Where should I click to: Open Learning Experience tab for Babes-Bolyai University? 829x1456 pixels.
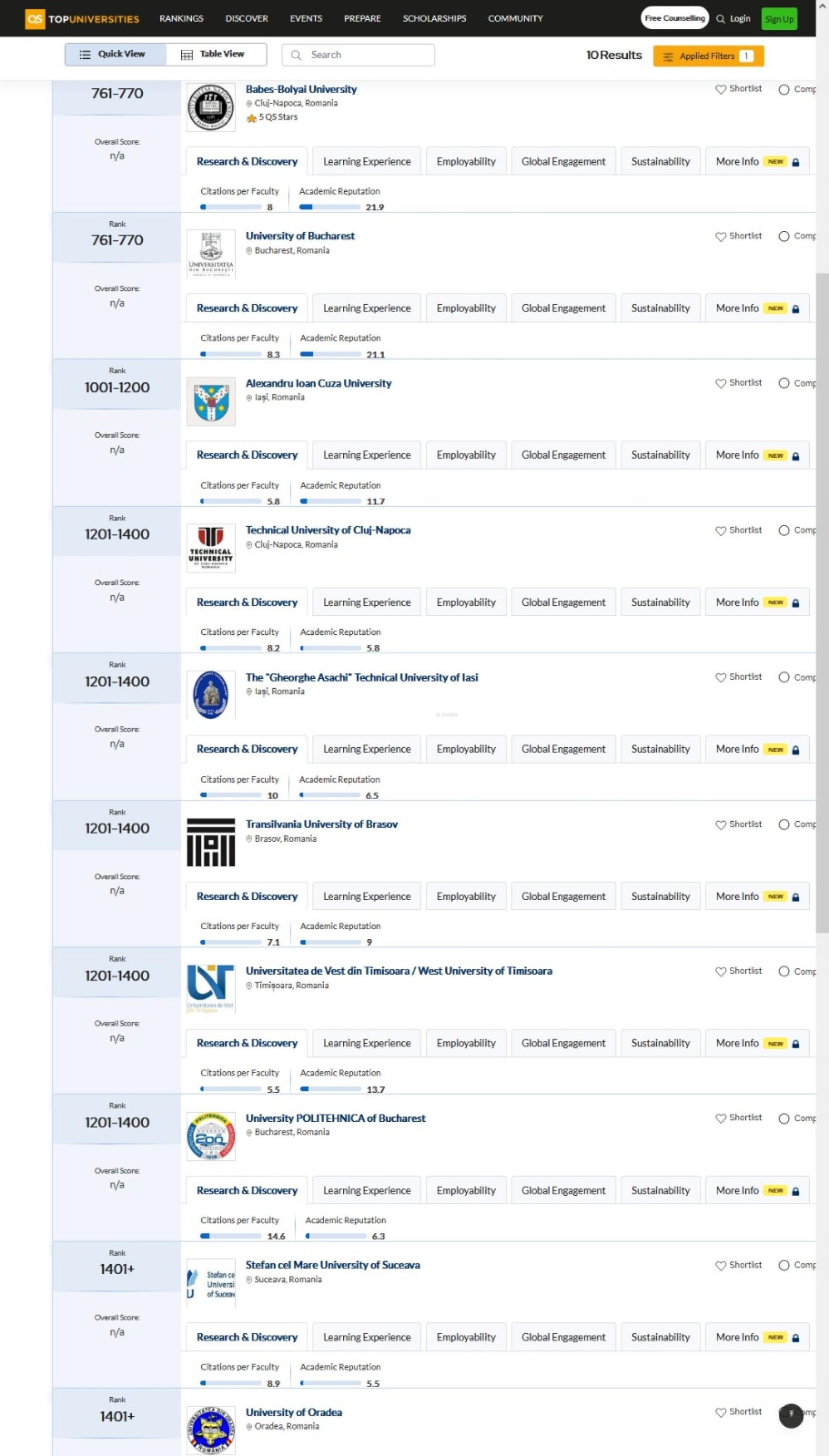click(x=367, y=161)
